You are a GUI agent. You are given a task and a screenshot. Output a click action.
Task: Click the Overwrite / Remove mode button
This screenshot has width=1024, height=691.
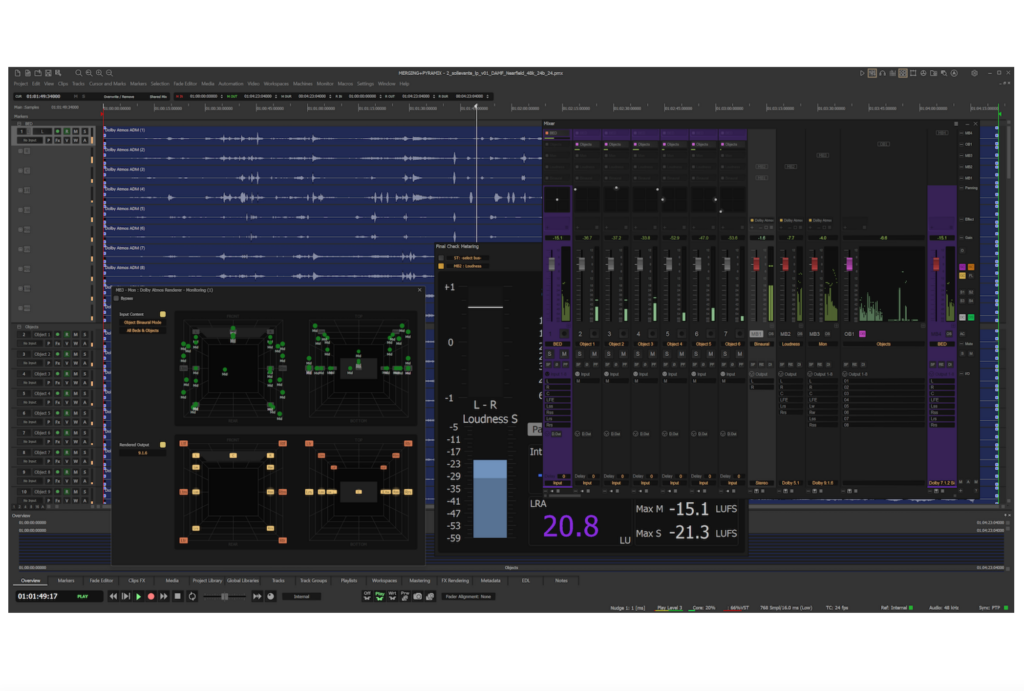117,96
